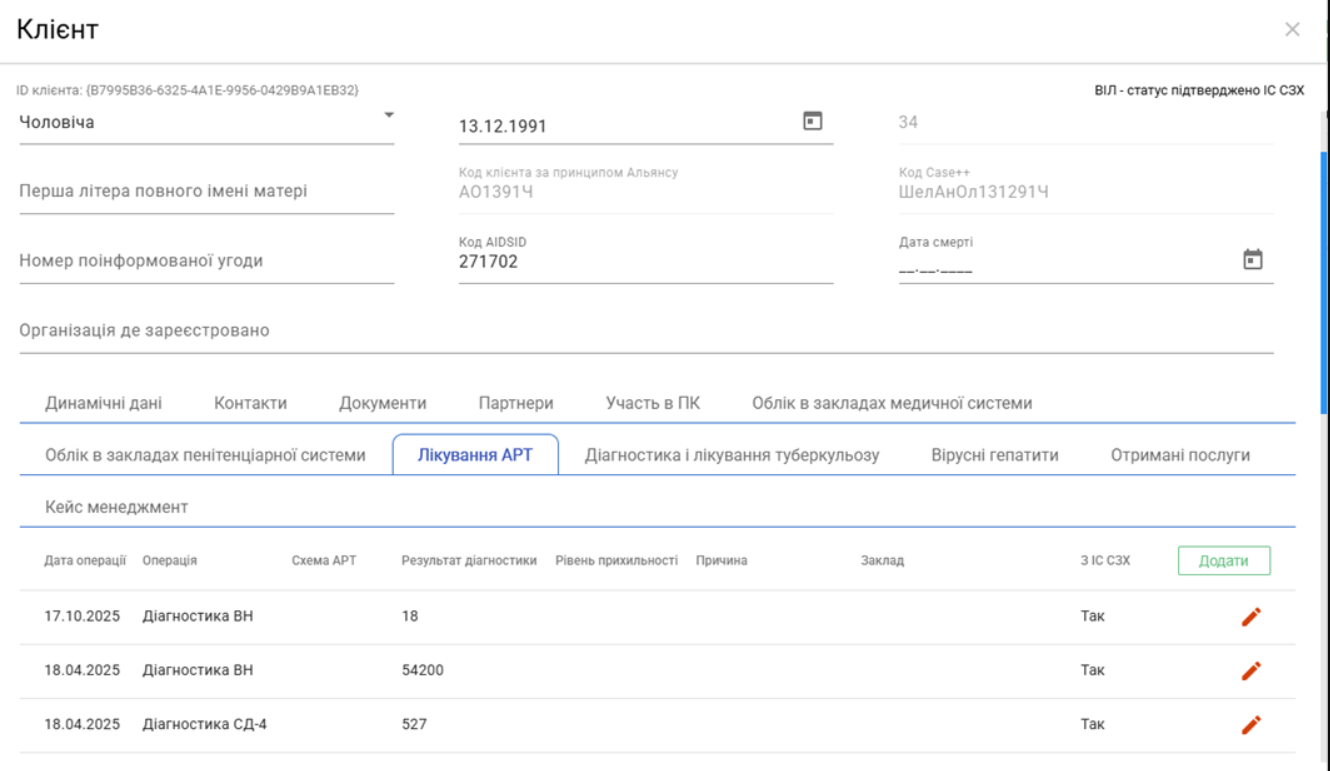The width and height of the screenshot is (1330, 771).
Task: Click the Рівень прихильності column header
Action: (x=617, y=561)
